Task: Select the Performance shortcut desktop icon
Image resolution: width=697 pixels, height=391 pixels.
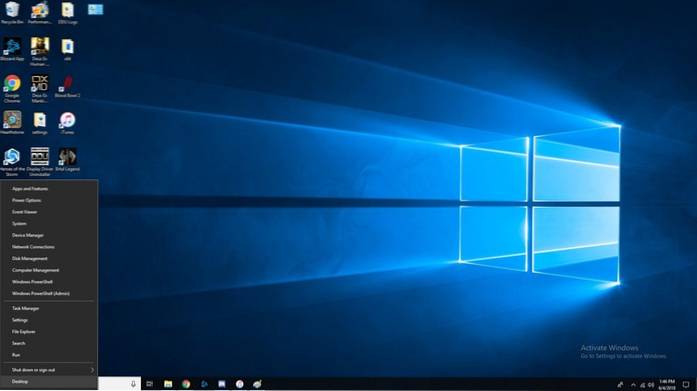Action: 40,12
